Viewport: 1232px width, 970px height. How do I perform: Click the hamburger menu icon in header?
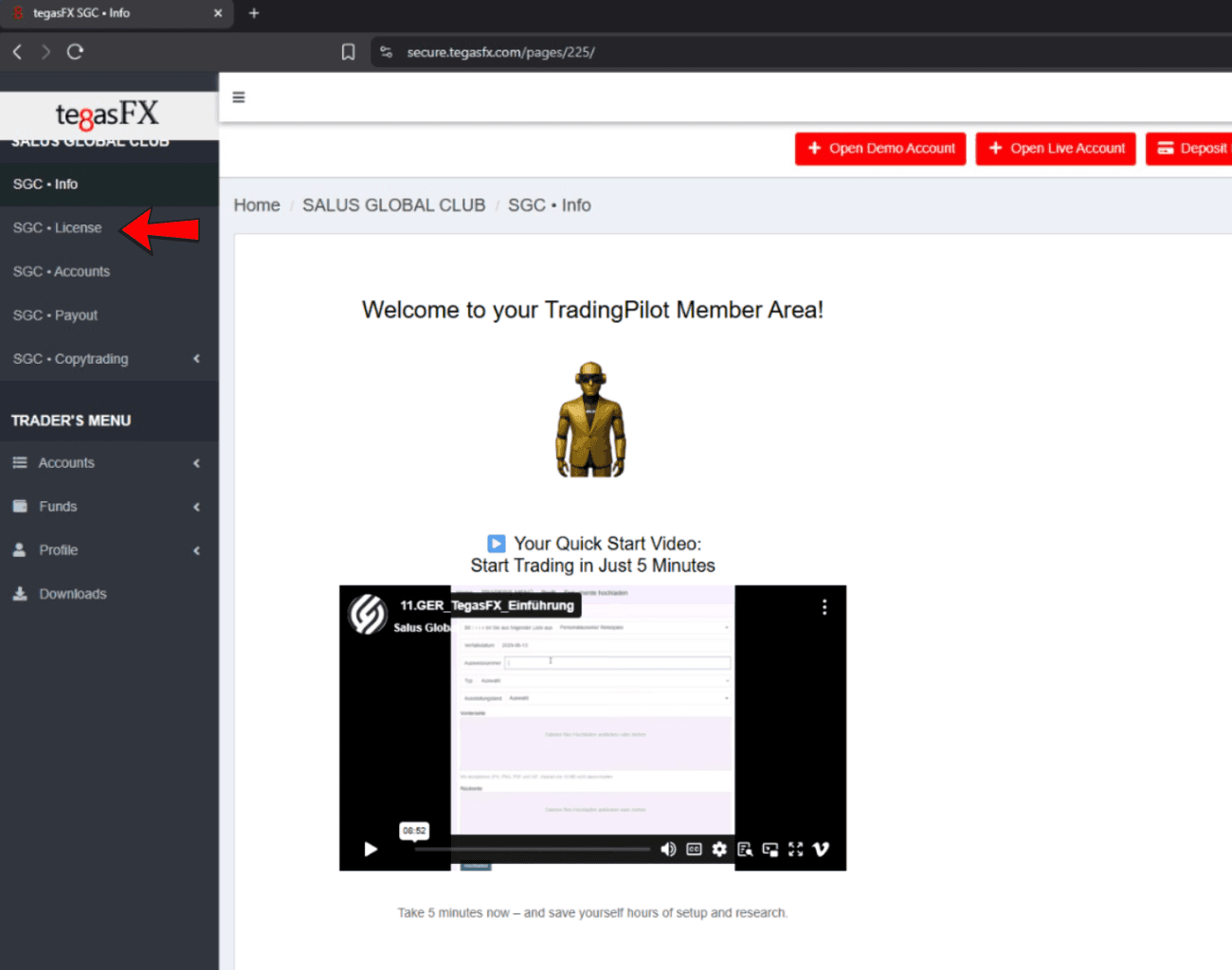239,98
